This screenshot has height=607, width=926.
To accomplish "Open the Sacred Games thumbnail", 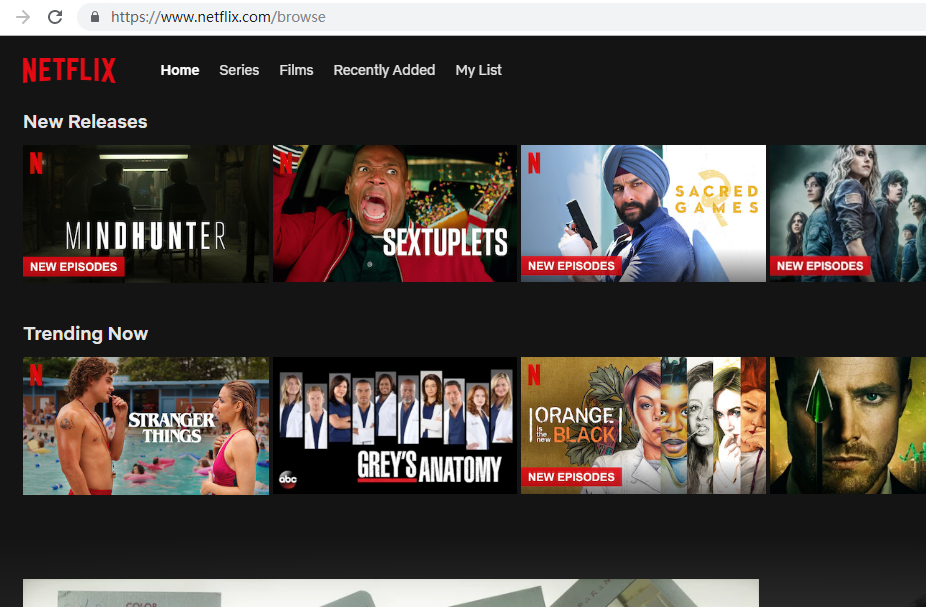I will [x=643, y=214].
